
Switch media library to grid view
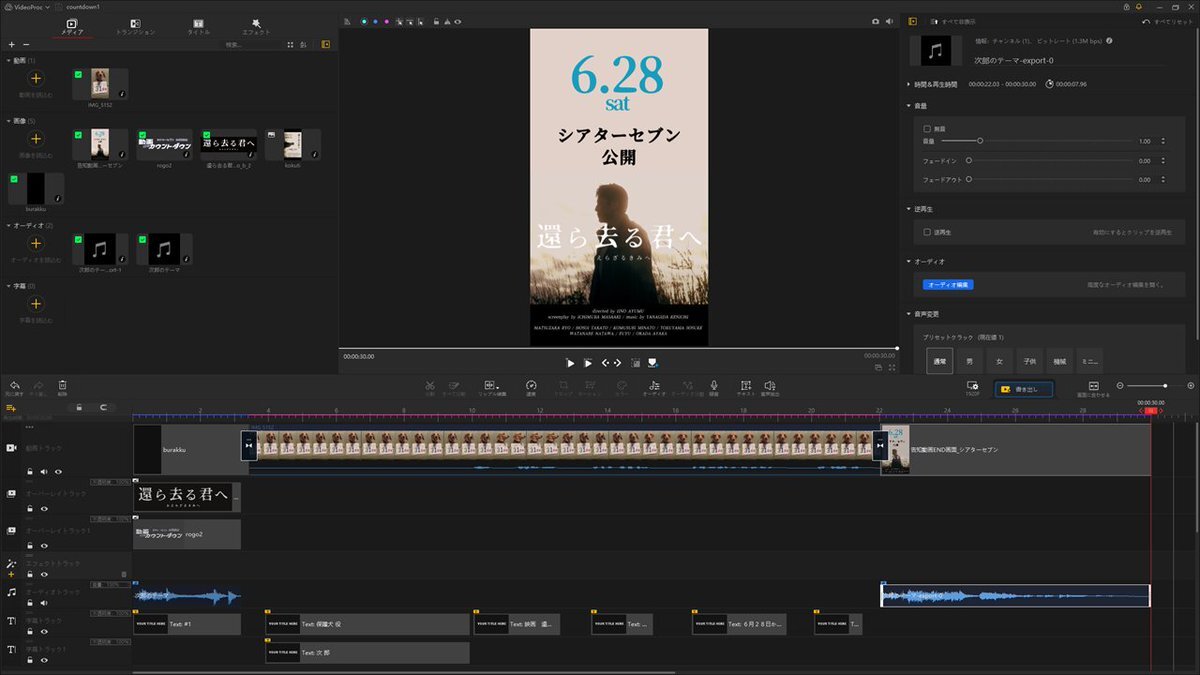pos(290,45)
